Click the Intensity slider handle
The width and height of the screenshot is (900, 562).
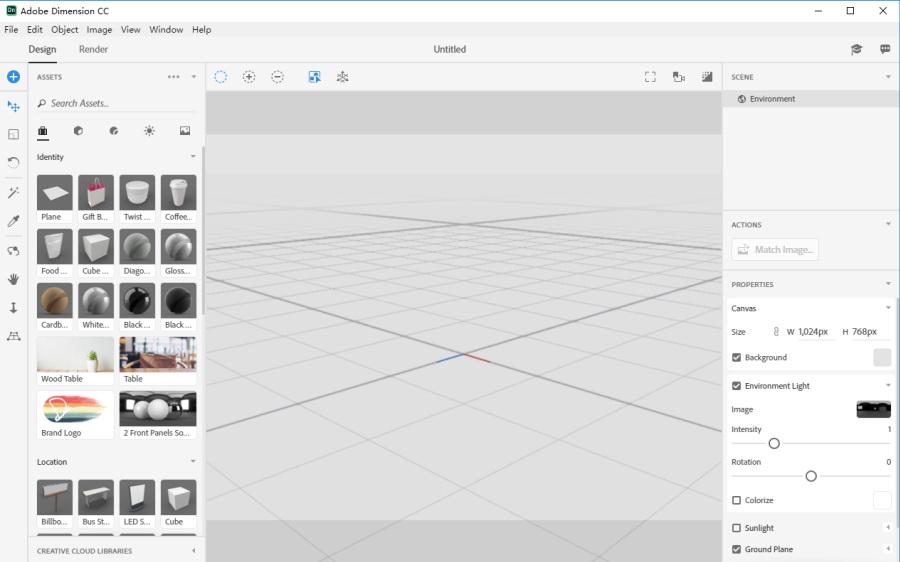tap(774, 443)
